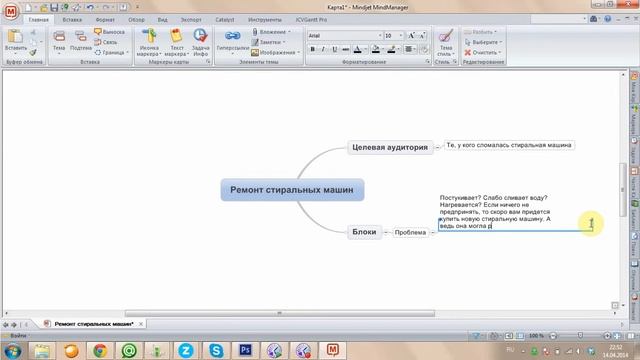Click the Undo icon in quick access toolbar
This screenshot has height=360, width=640.
coord(90,7)
